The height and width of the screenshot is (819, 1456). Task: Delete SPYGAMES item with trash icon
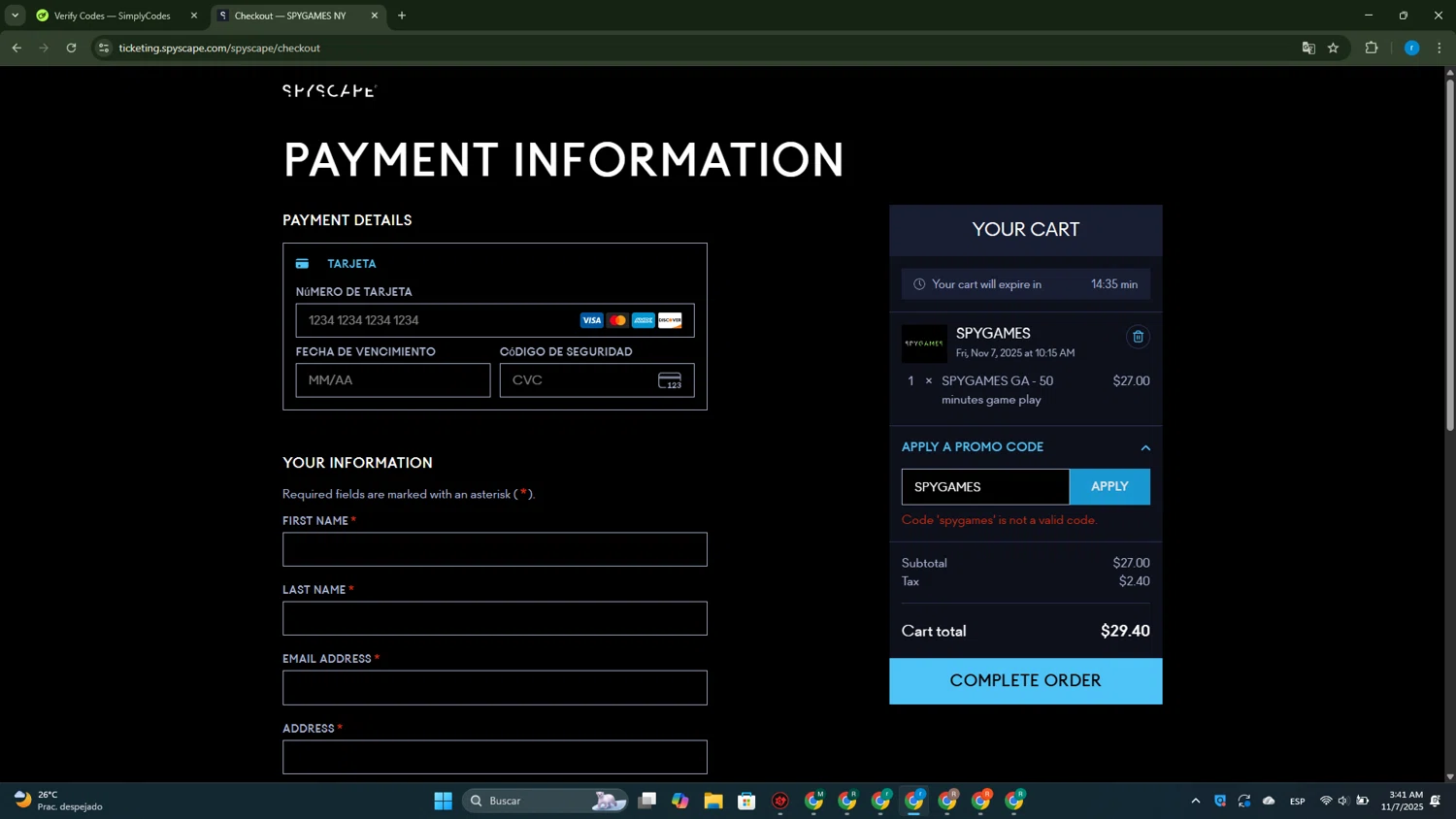[x=1138, y=337]
